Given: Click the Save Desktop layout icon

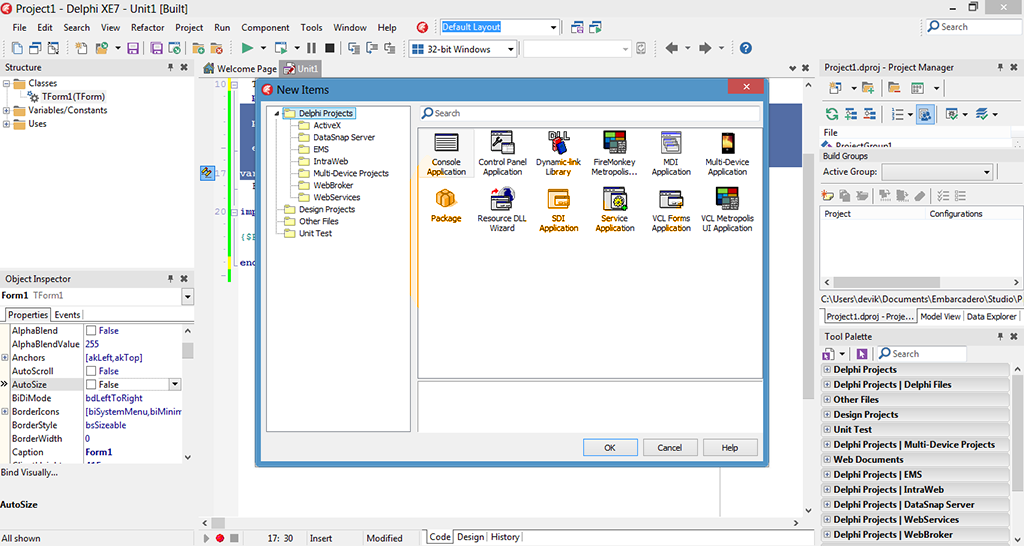Looking at the screenshot, I should pyautogui.click(x=577, y=27).
